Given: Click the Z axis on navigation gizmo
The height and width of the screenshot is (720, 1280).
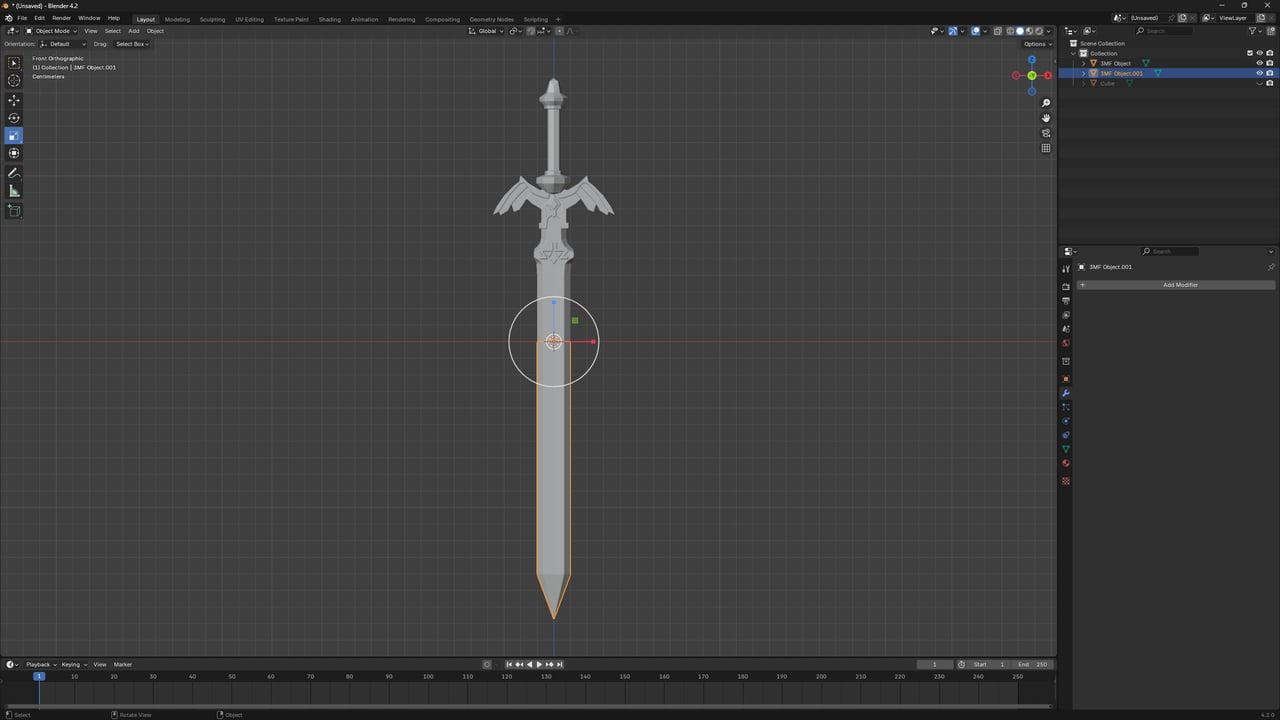Looking at the screenshot, I should 1032,60.
